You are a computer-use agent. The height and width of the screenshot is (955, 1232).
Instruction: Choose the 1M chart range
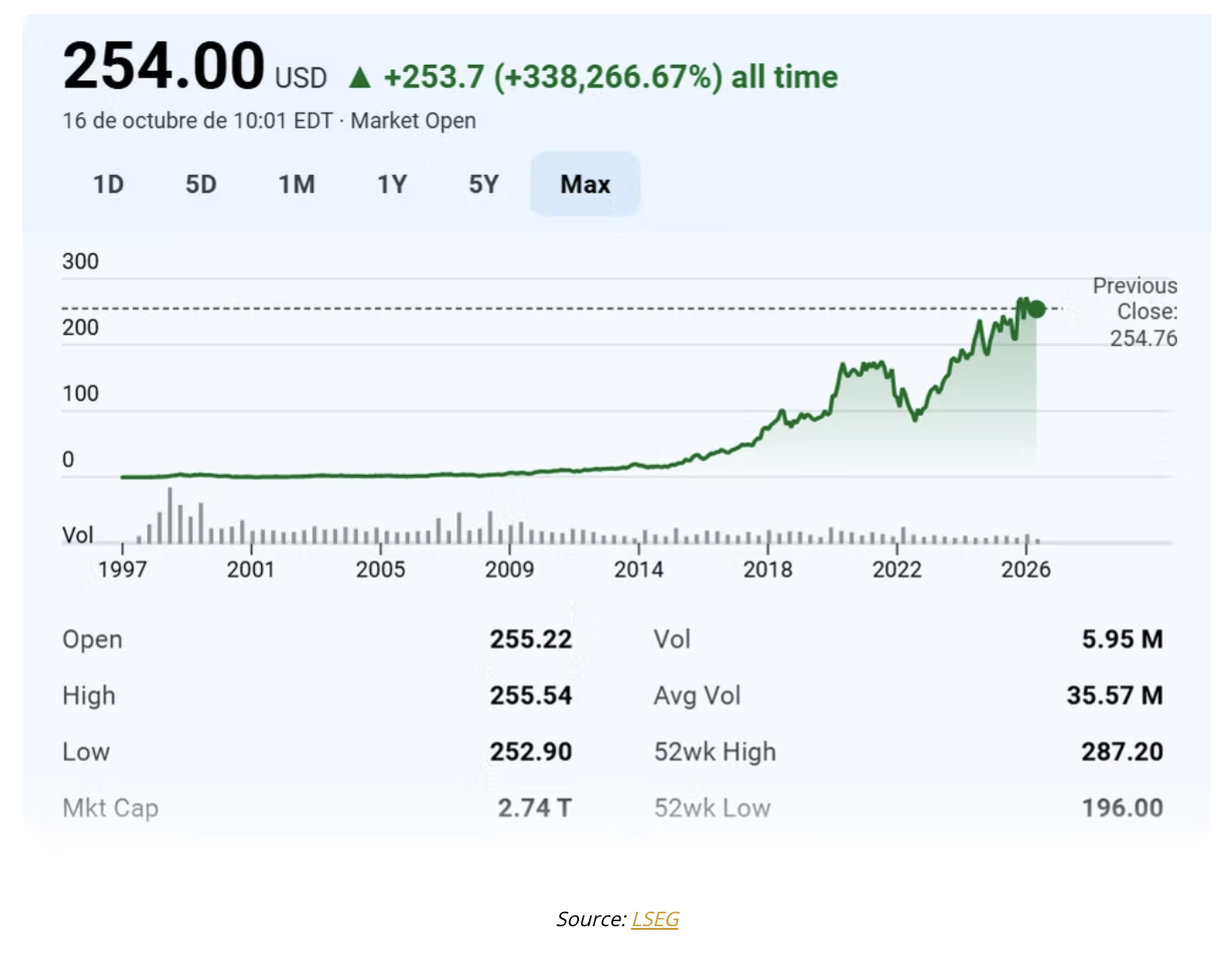point(296,185)
